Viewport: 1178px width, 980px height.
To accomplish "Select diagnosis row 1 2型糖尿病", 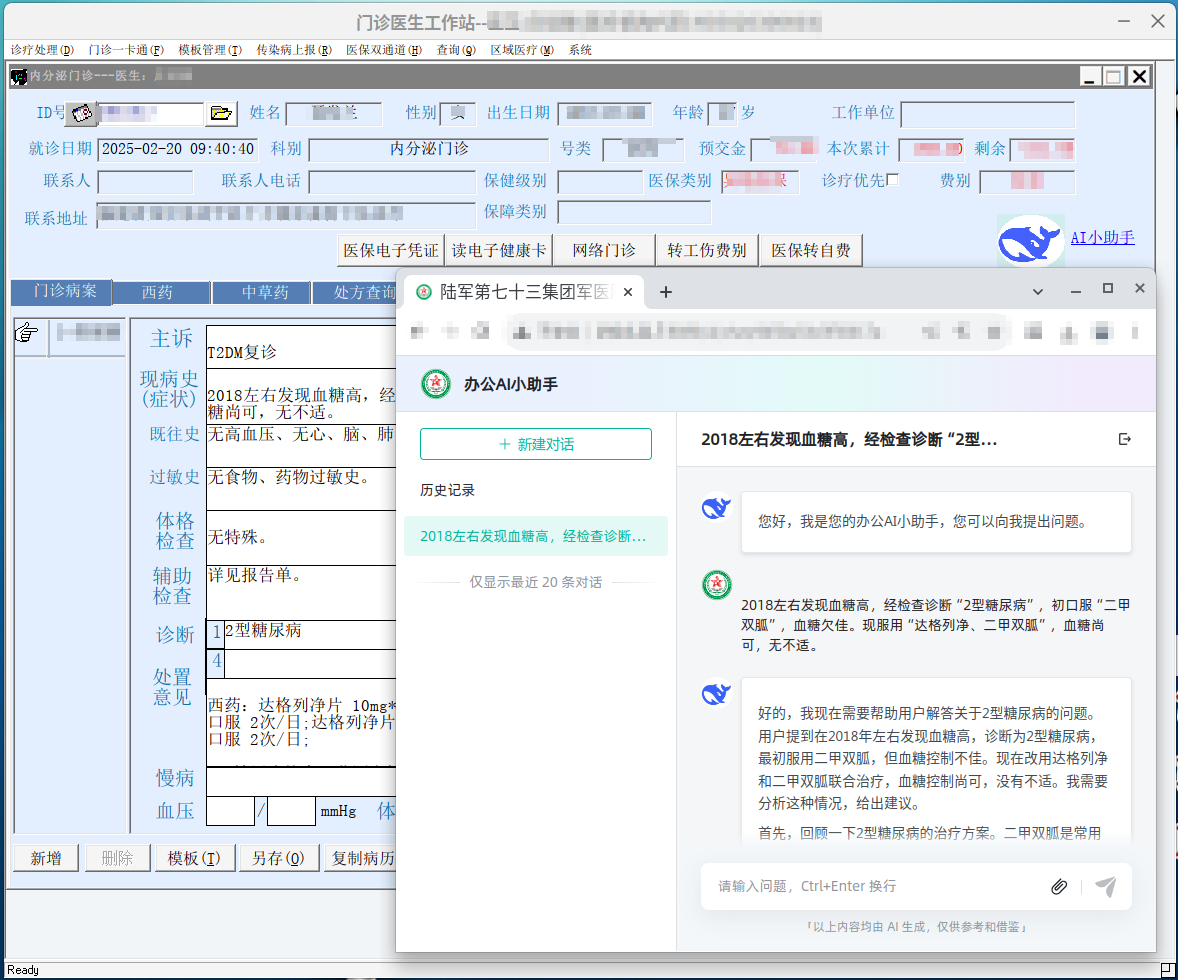I will coord(301,634).
